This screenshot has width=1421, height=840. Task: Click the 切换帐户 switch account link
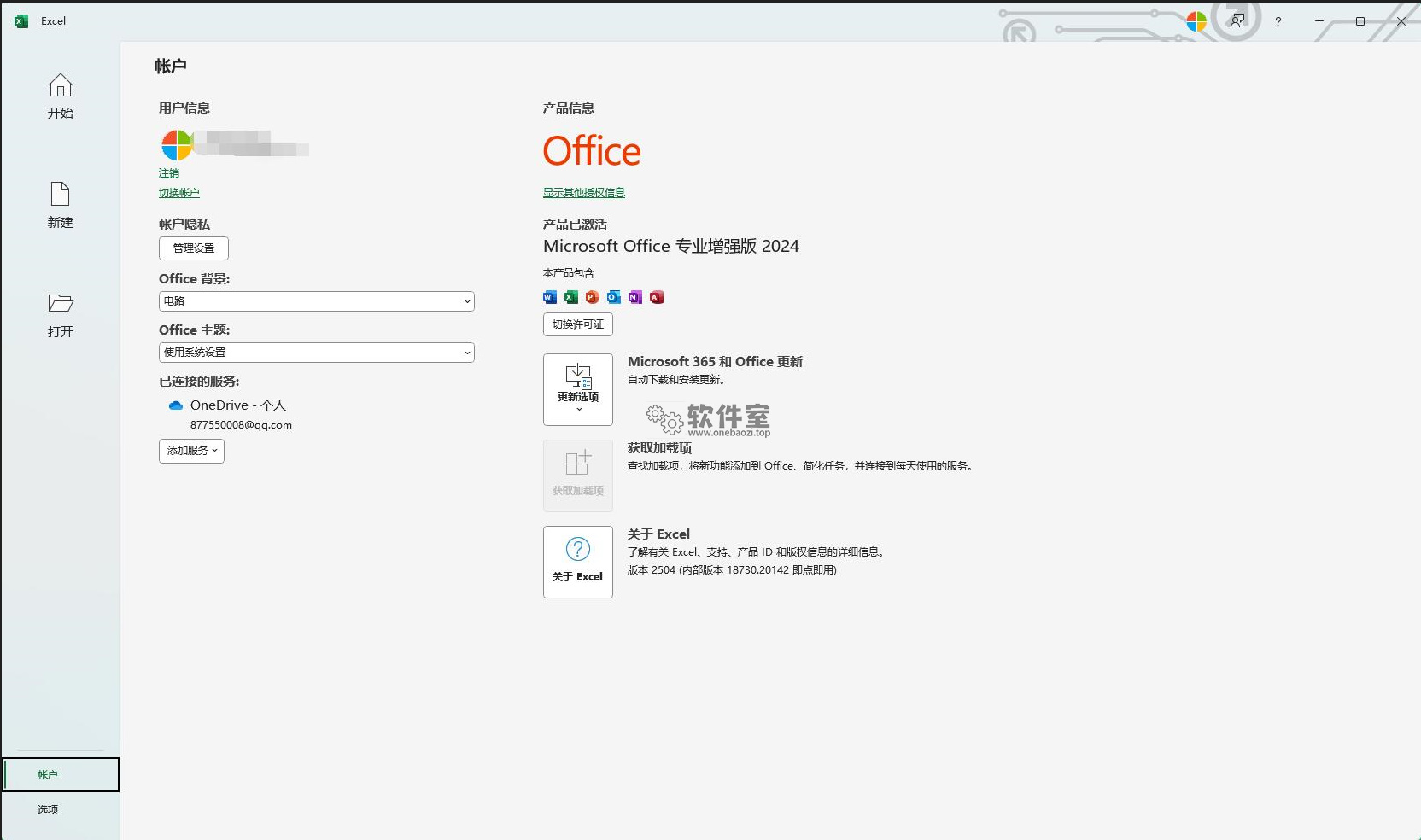click(179, 193)
